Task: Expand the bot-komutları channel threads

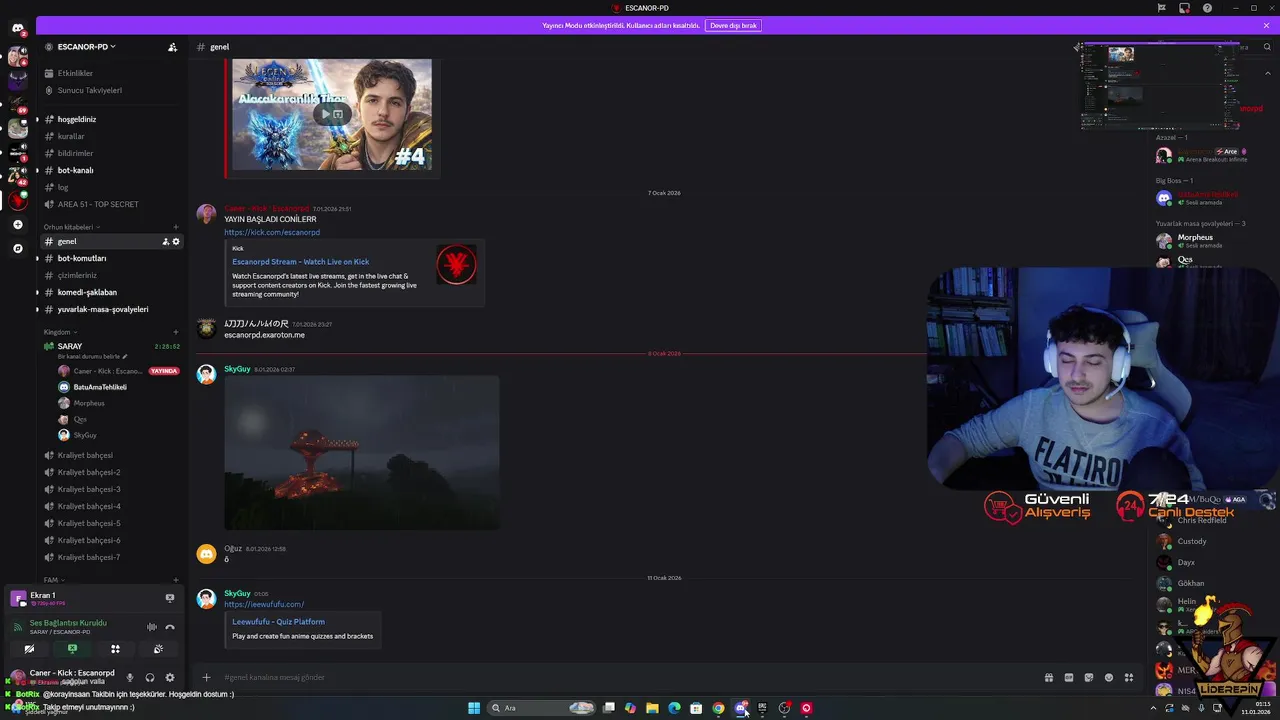Action: pos(37,258)
